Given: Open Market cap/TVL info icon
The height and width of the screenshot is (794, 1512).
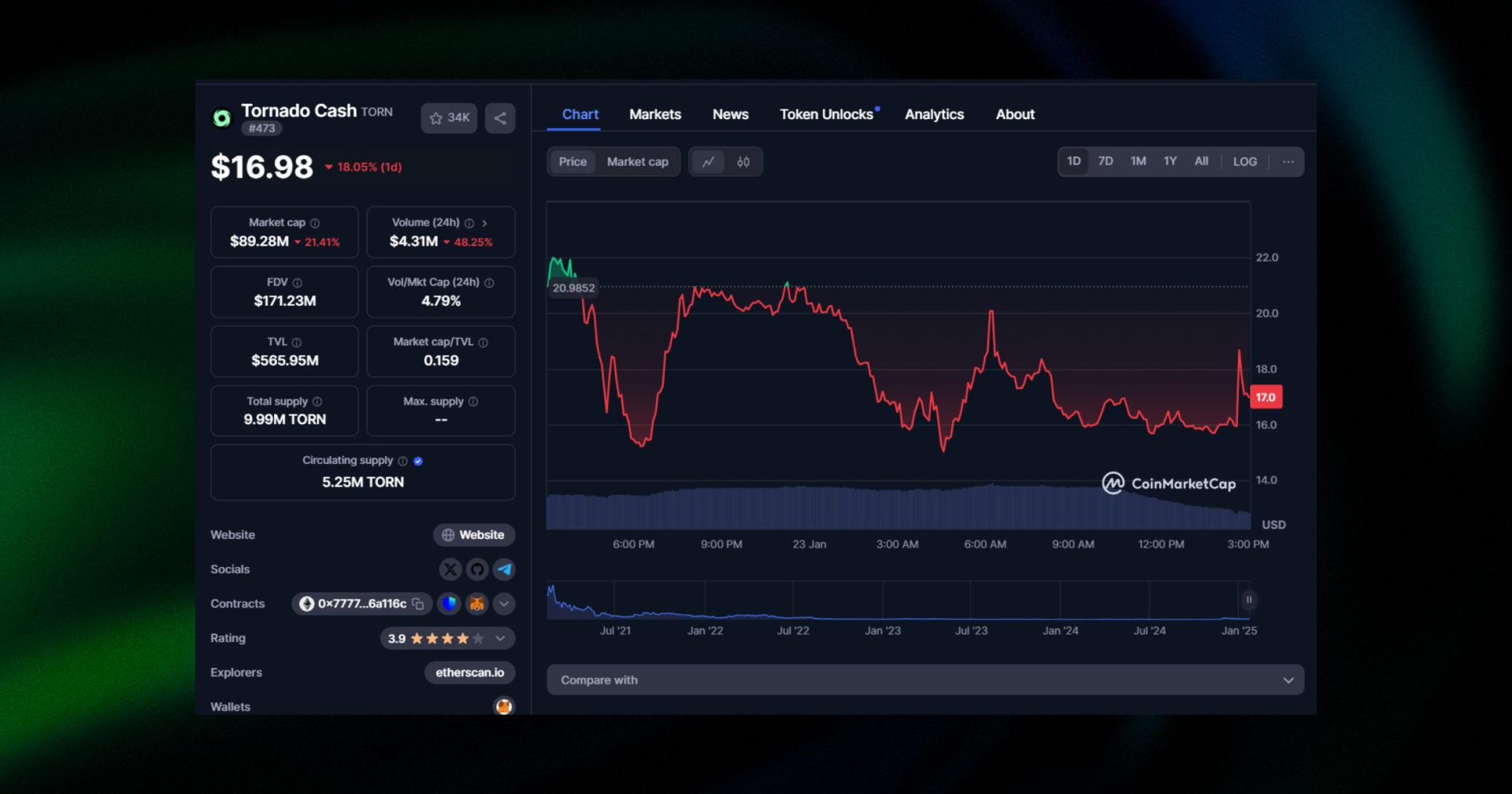Looking at the screenshot, I should point(484,343).
